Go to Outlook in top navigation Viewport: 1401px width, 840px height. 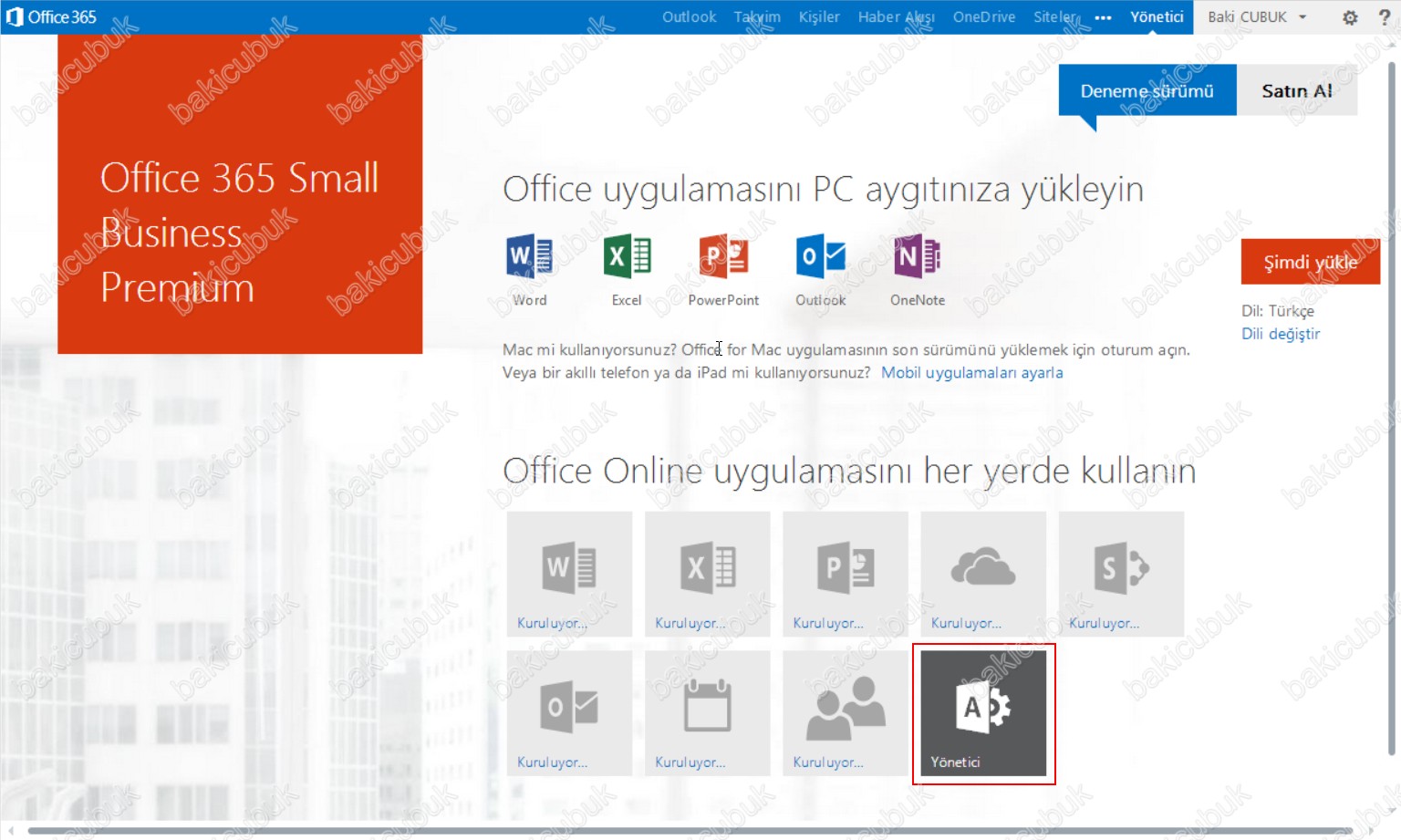click(x=689, y=16)
